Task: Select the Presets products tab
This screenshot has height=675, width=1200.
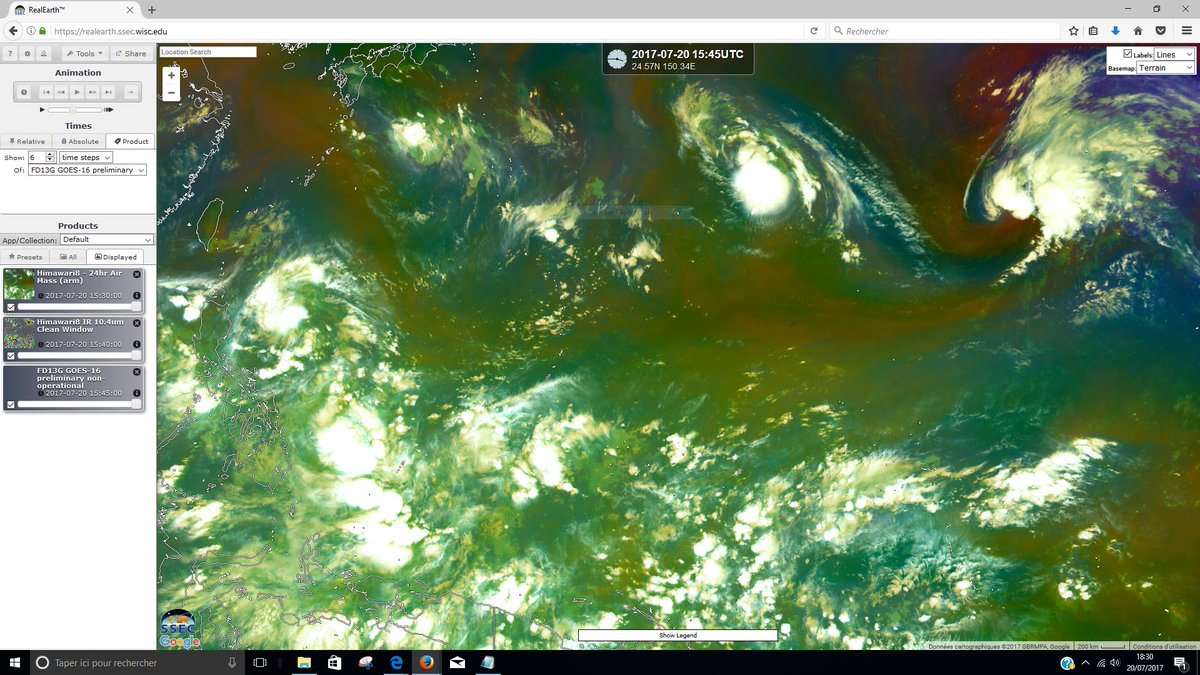Action: [x=26, y=257]
